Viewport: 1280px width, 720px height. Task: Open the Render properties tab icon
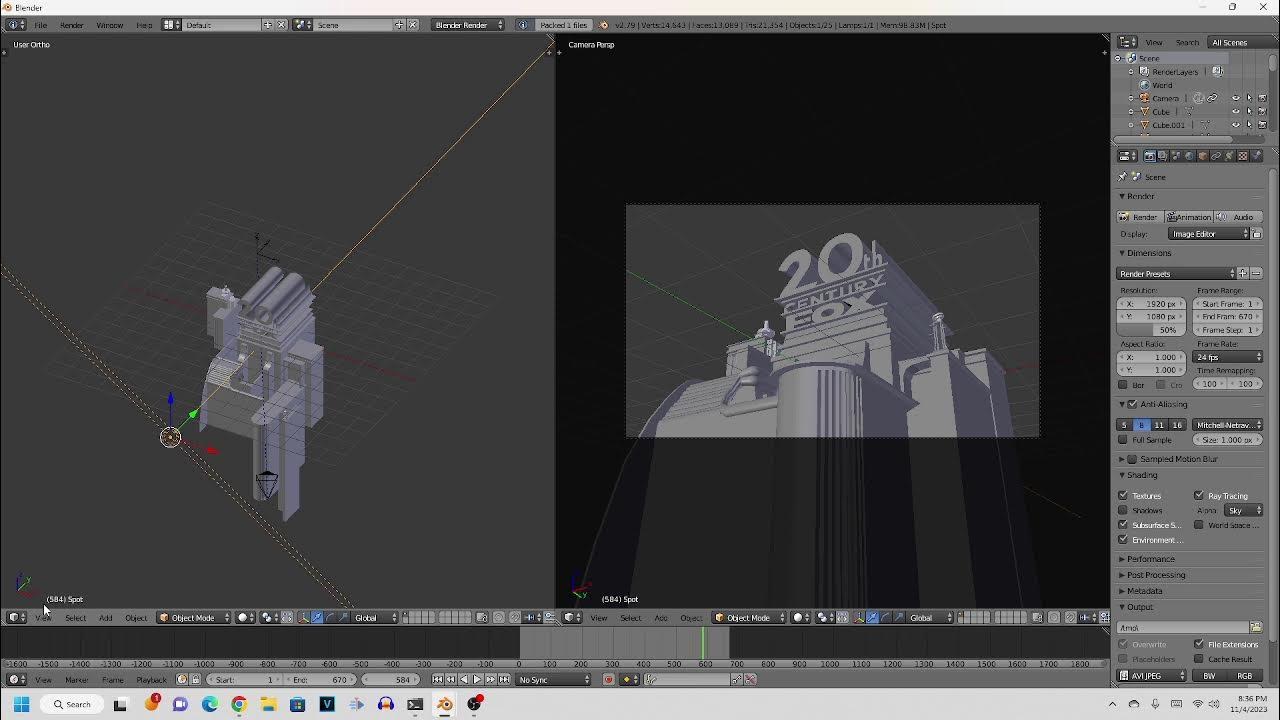(1150, 156)
